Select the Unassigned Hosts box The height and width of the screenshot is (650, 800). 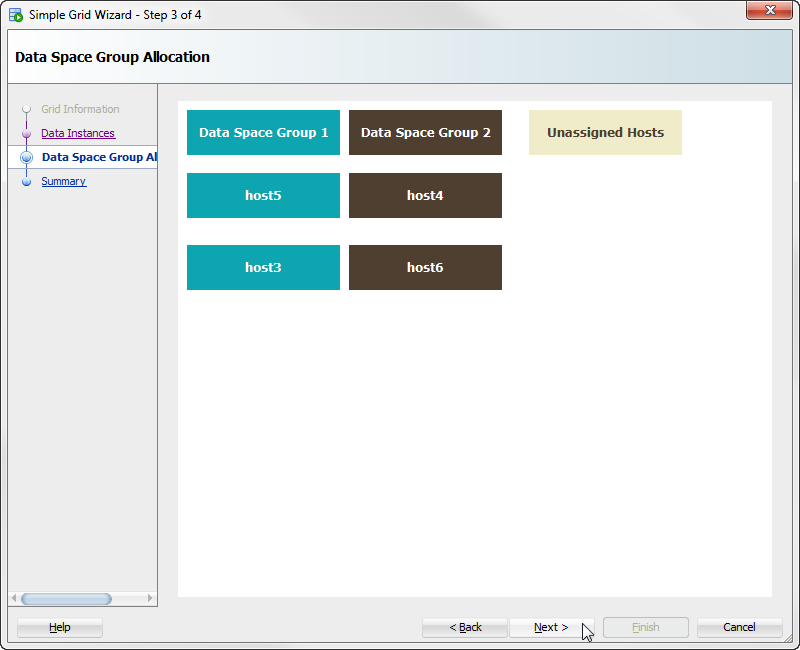pyautogui.click(x=606, y=133)
